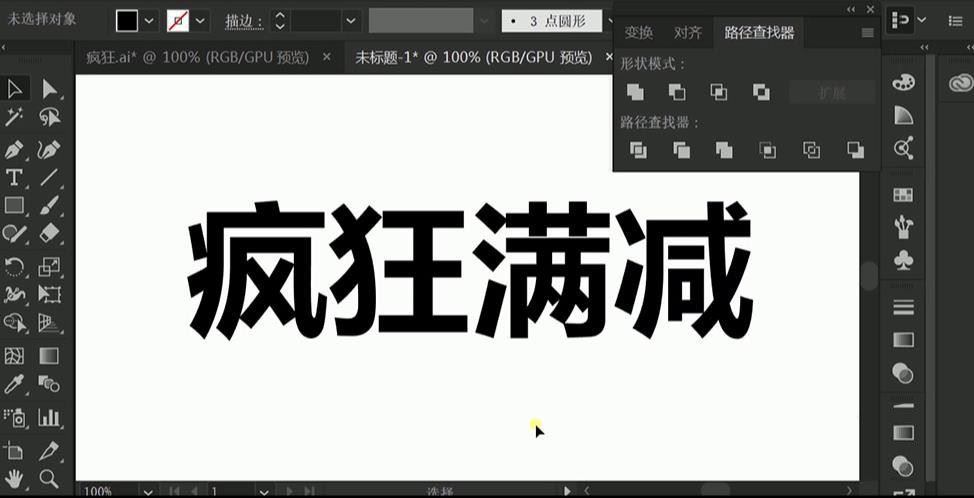Open the Symbols club panel icon
Screen dimensions: 974x498
click(903, 260)
